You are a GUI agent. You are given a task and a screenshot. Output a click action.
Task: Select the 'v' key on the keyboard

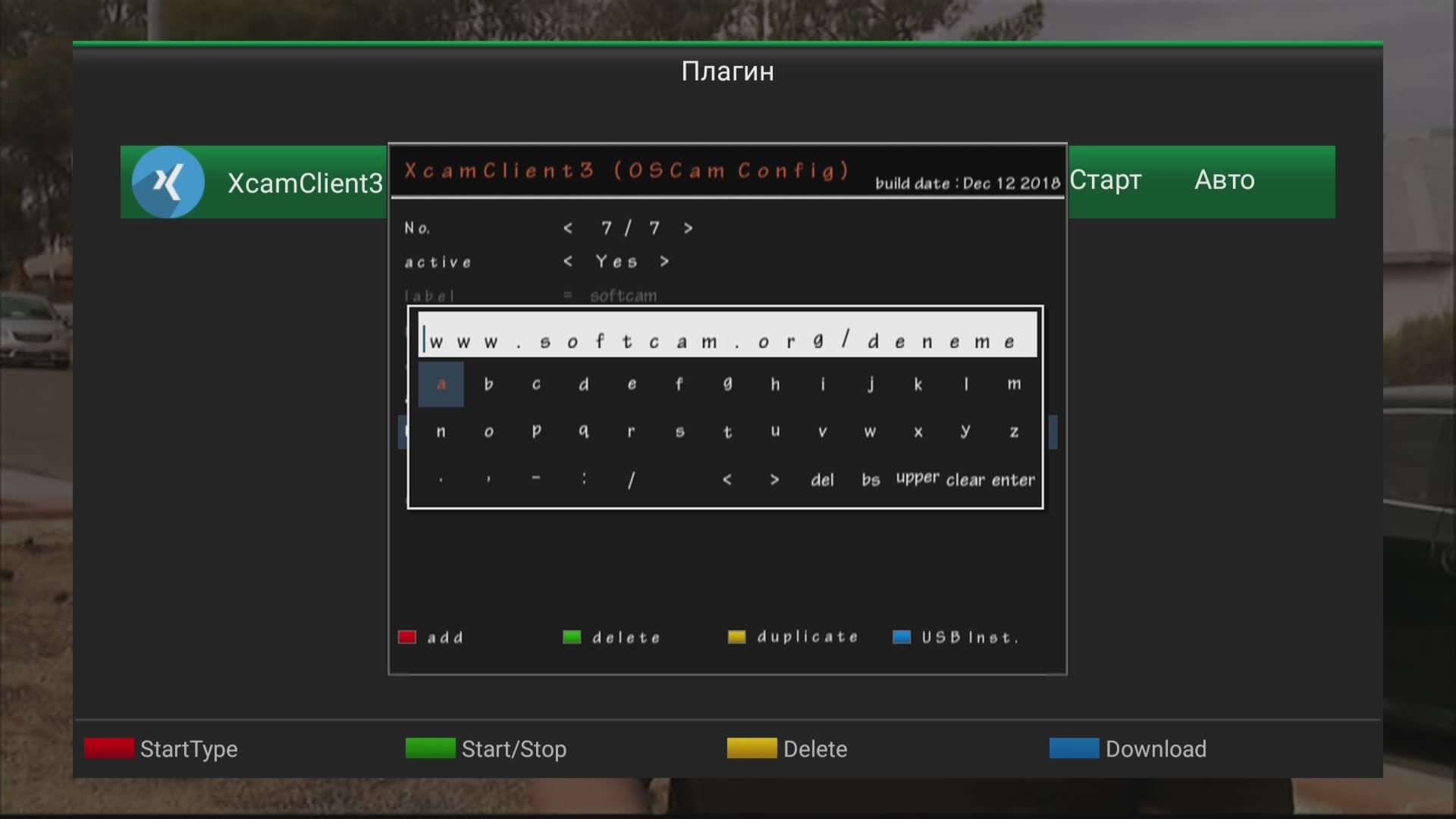(823, 431)
